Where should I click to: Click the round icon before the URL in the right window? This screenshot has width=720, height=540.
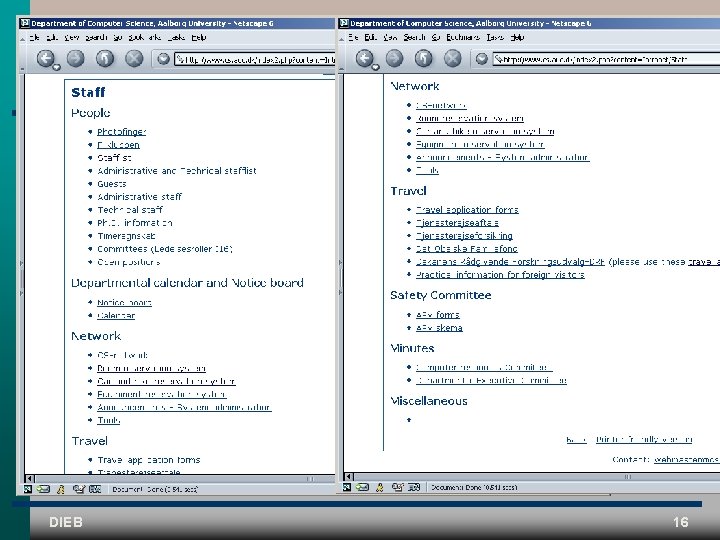[482, 59]
